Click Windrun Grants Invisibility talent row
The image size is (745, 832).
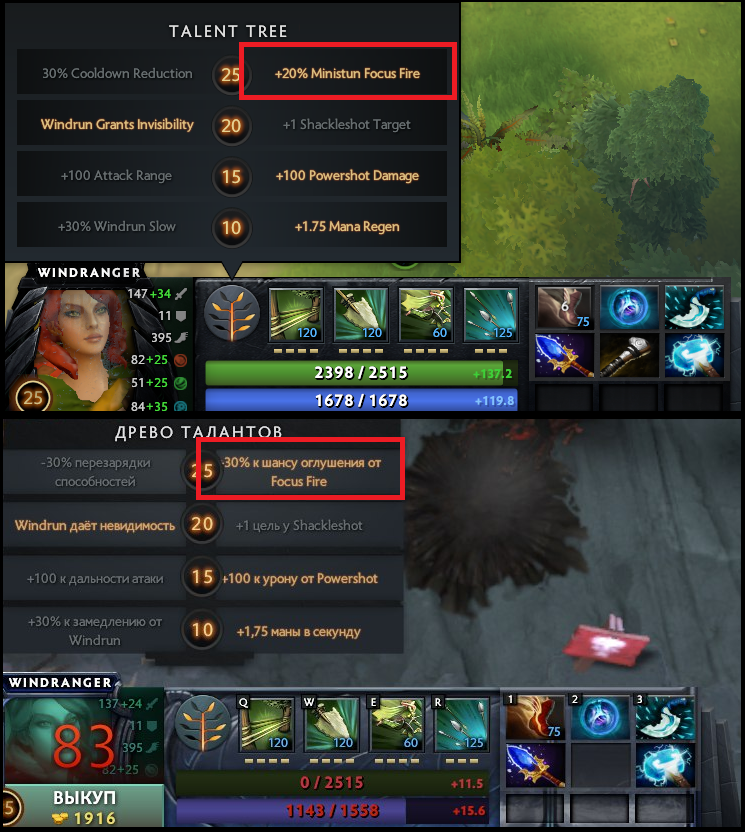click(117, 125)
